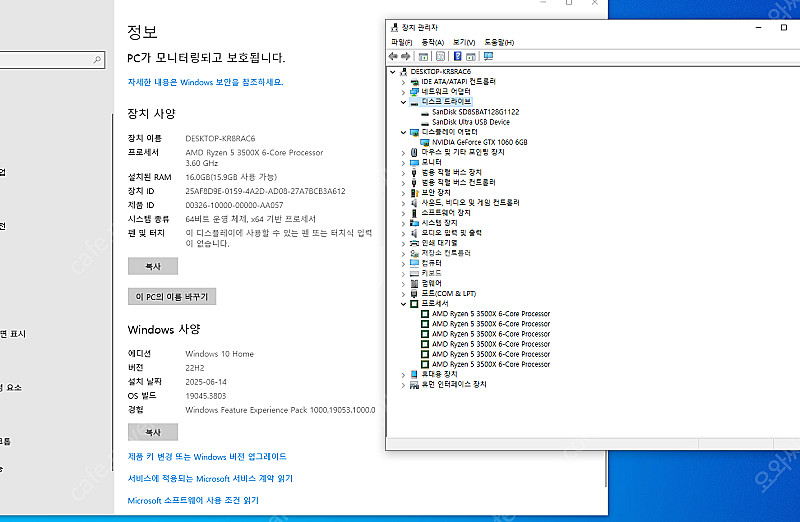800x522 pixels.
Task: Expand the 저장소 컨트롤러 node
Action: pyautogui.click(x=403, y=254)
